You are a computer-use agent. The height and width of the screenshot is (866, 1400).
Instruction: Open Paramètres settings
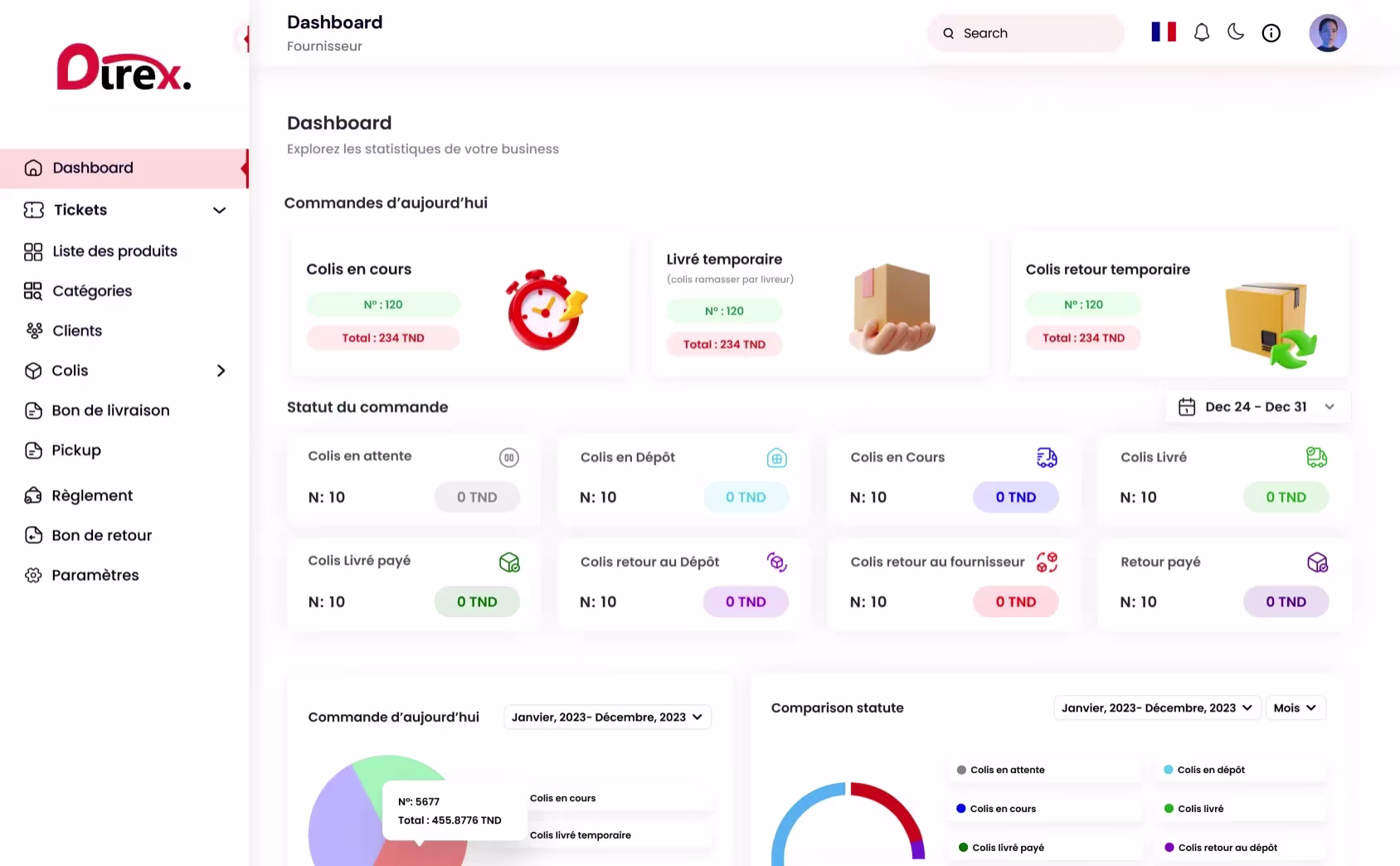click(95, 576)
